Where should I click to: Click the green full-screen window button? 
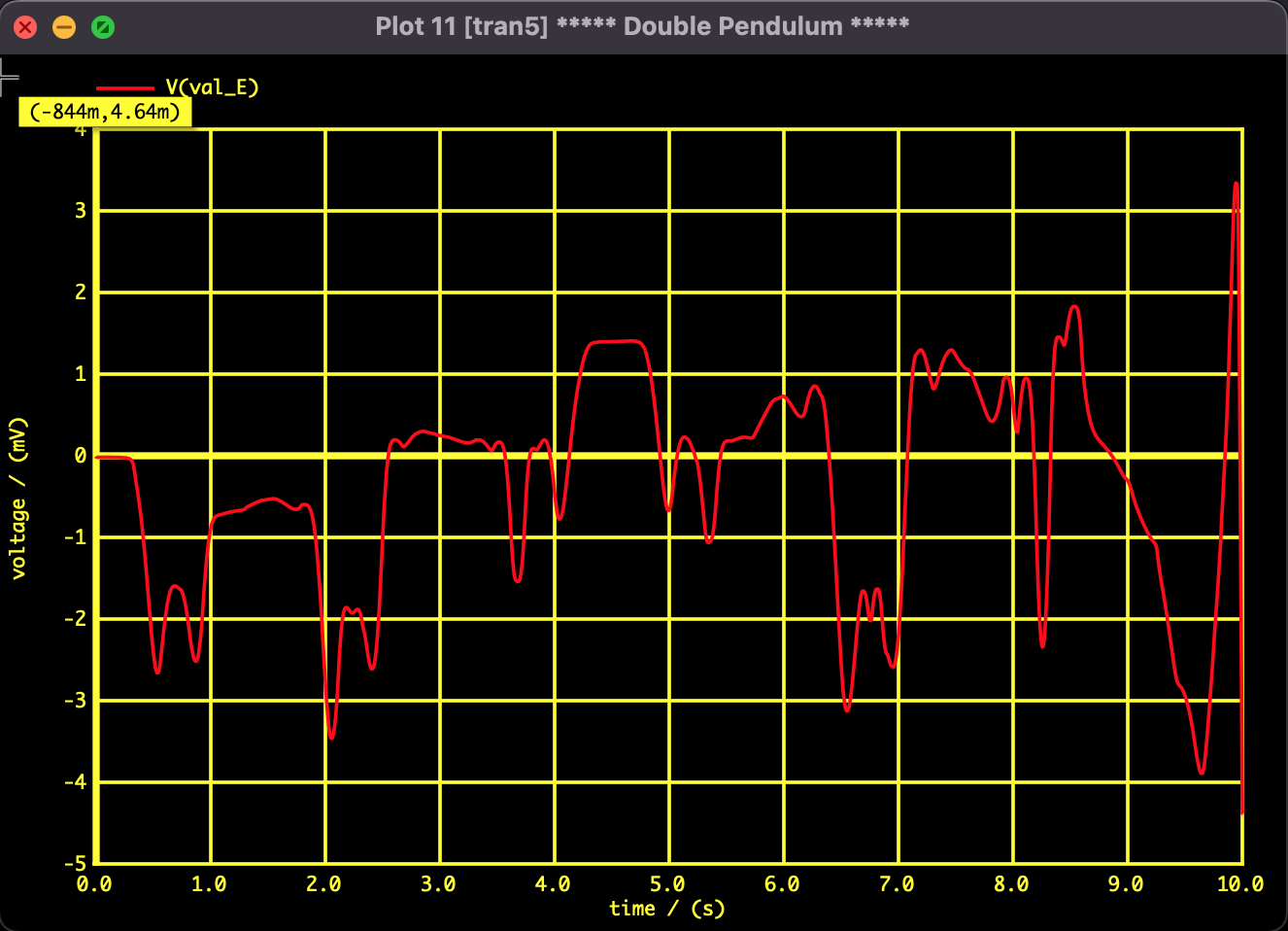103,27
